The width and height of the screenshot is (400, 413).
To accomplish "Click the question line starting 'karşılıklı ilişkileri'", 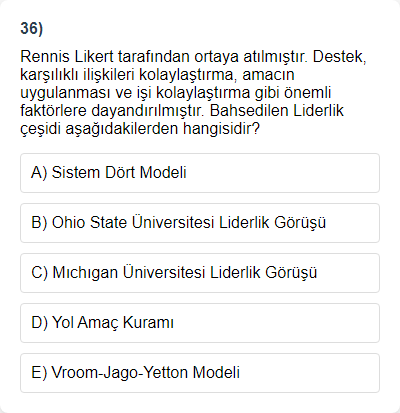I will (x=157, y=75).
